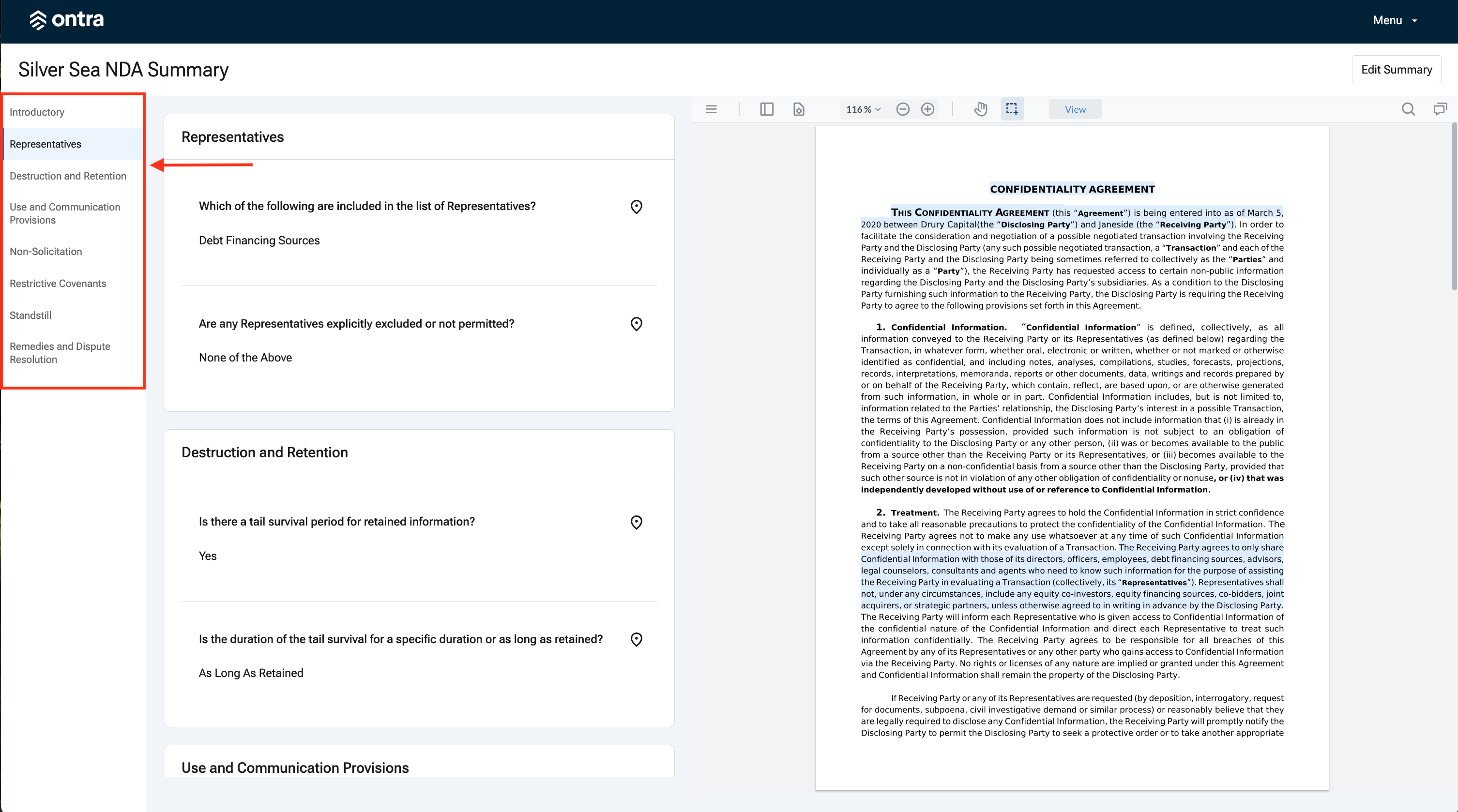This screenshot has height=812, width=1458.
Task: Click the document viewer vertical scrollbar
Action: pyautogui.click(x=1454, y=207)
